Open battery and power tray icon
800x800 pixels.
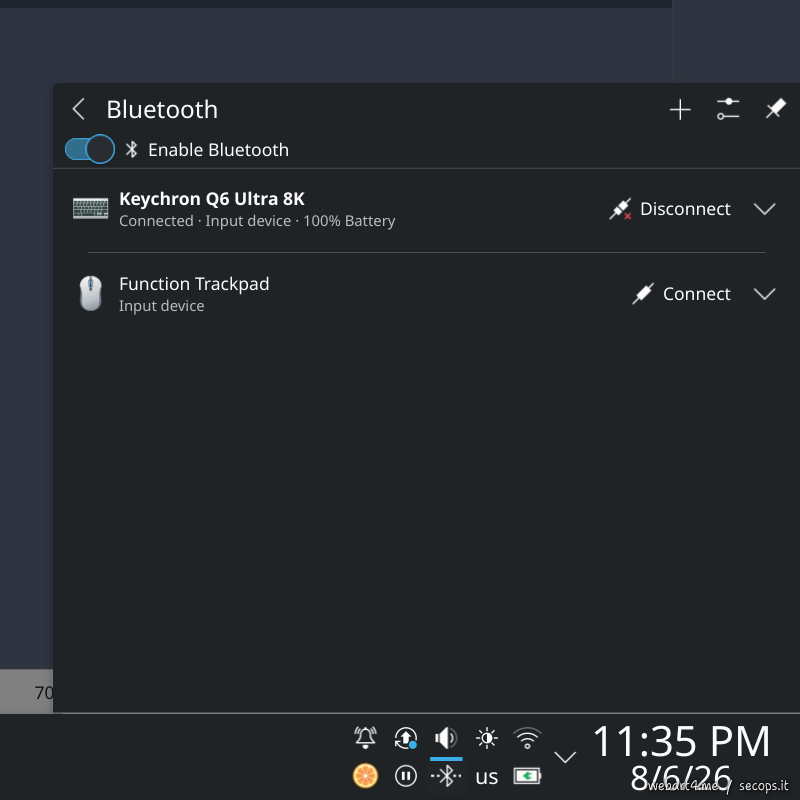[x=527, y=776]
